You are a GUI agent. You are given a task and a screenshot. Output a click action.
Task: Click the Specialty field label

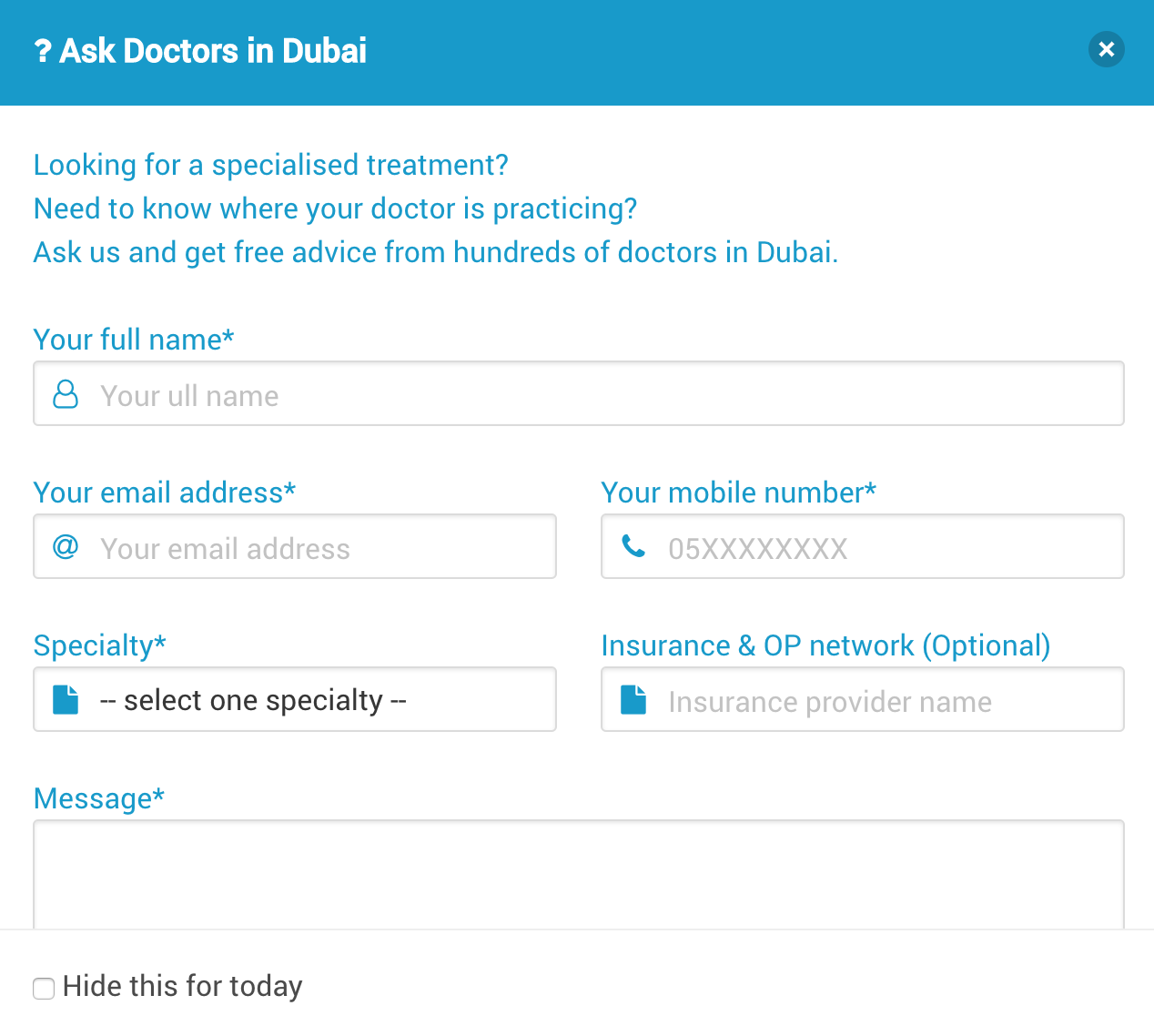click(99, 645)
